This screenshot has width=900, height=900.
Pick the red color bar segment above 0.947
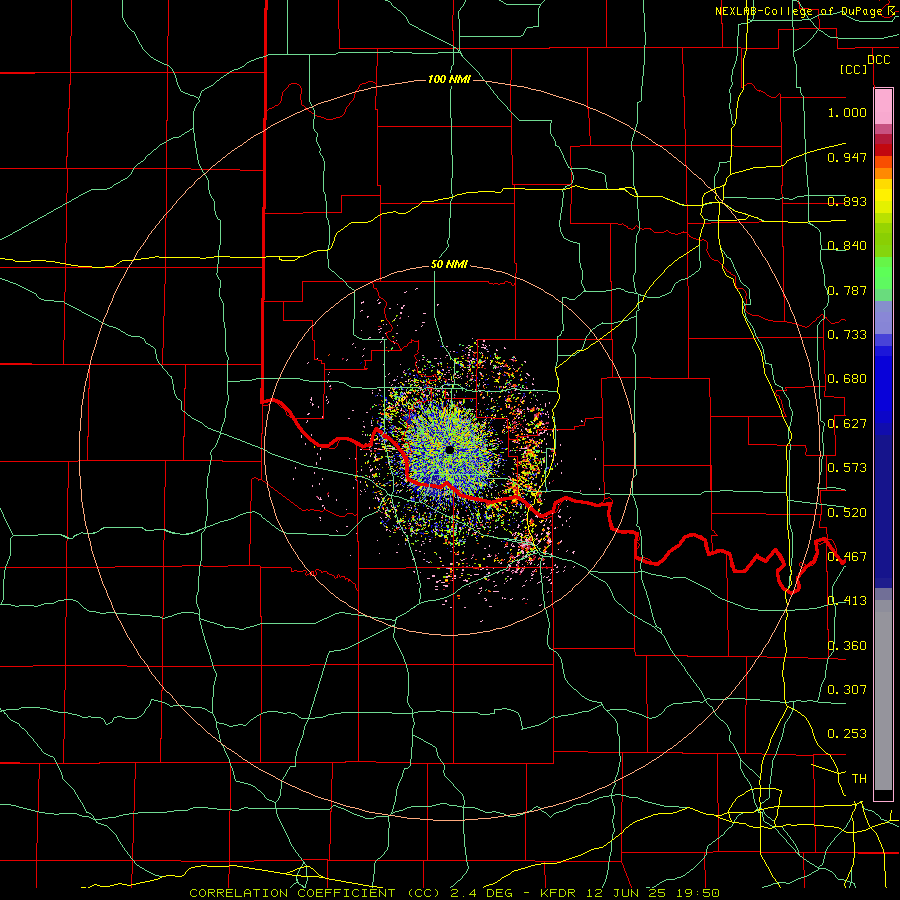883,150
